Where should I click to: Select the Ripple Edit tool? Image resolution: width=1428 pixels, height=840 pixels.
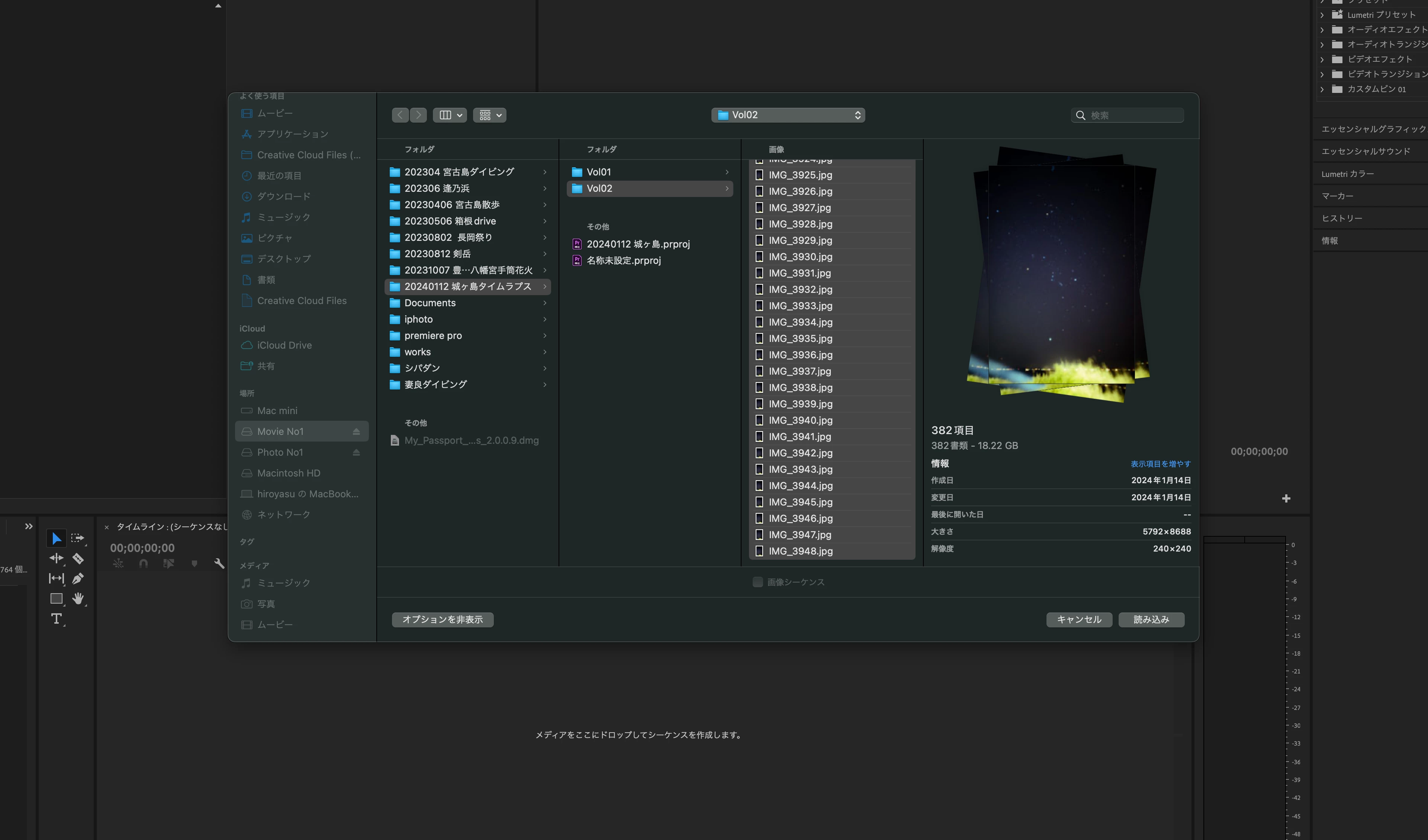point(56,559)
